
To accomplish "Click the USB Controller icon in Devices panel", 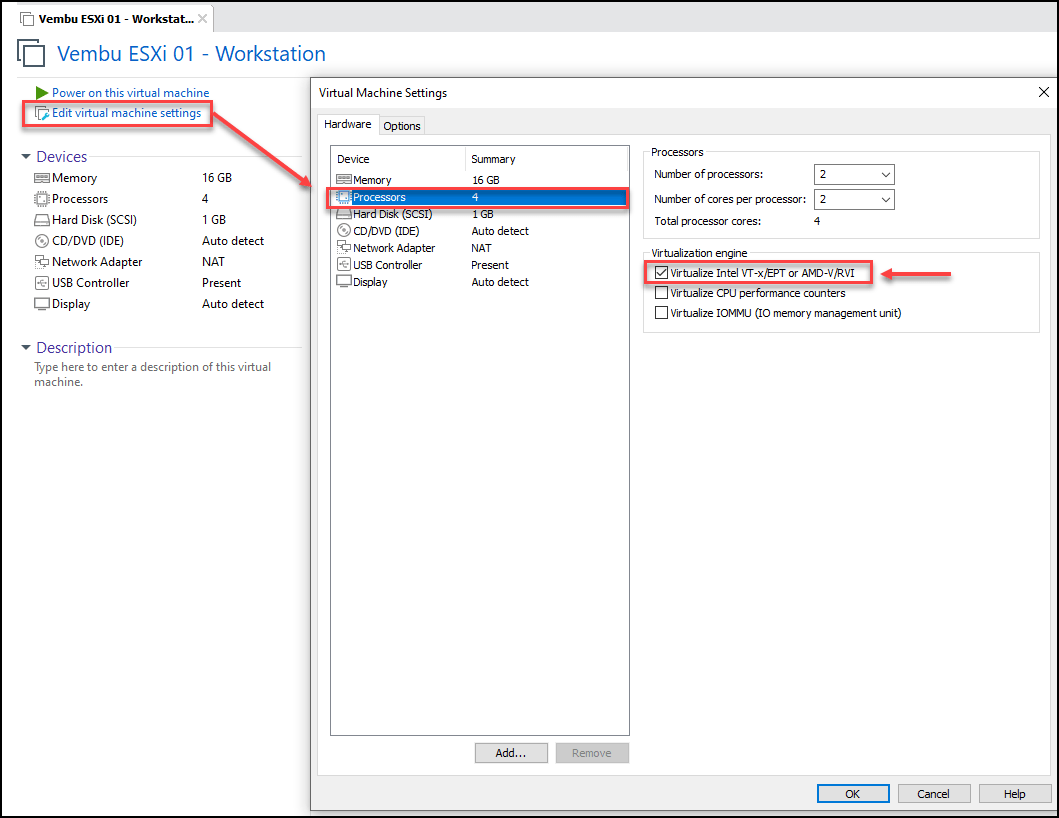I will pyautogui.click(x=42, y=283).
